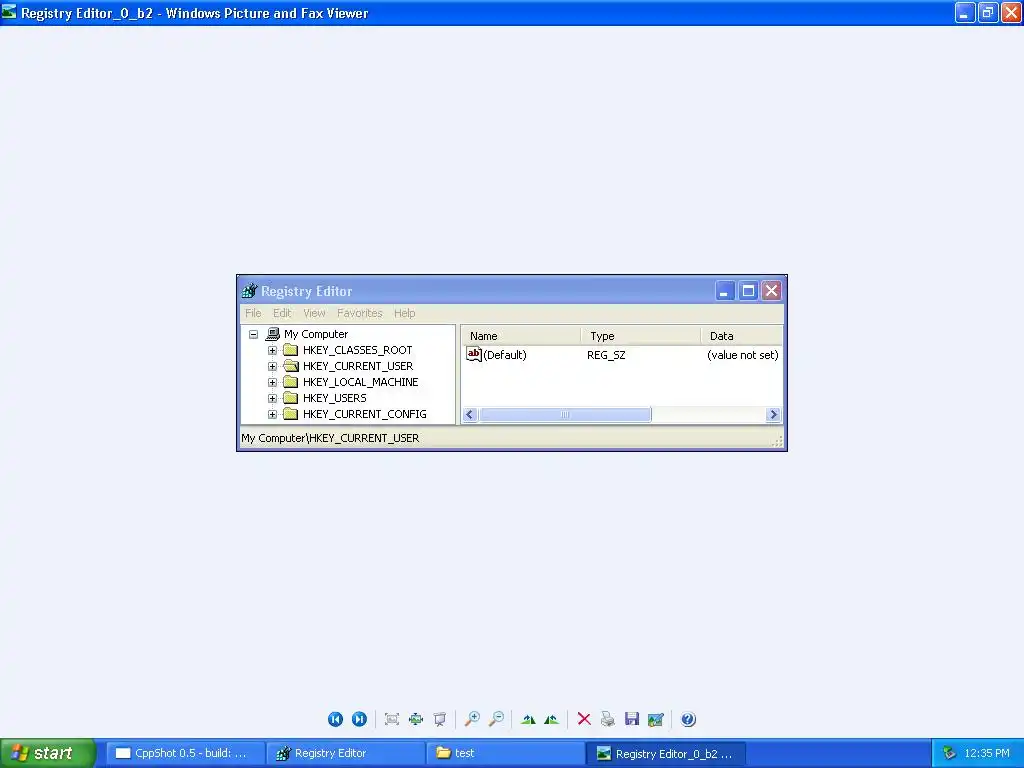1024x768 pixels.
Task: Click the (value not set) data cell
Action: [x=743, y=355]
